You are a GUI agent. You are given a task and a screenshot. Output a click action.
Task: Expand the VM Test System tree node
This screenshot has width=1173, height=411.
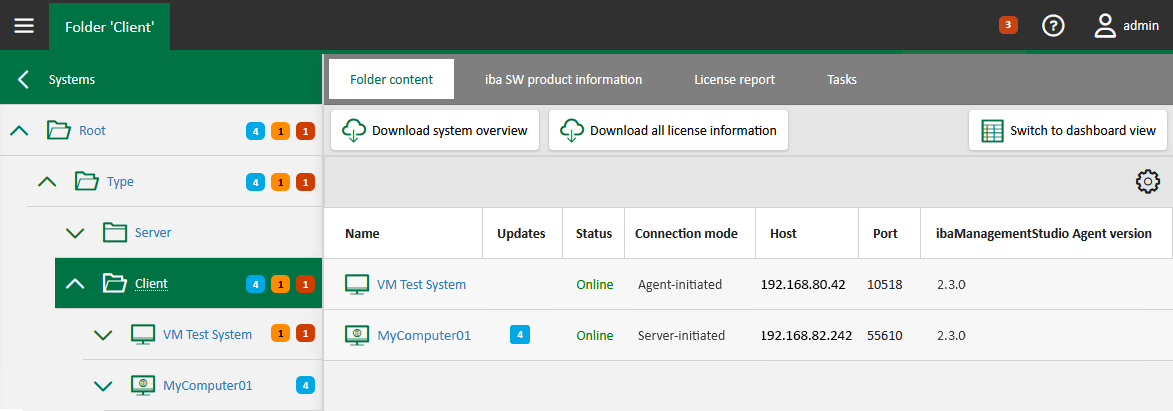(103, 334)
